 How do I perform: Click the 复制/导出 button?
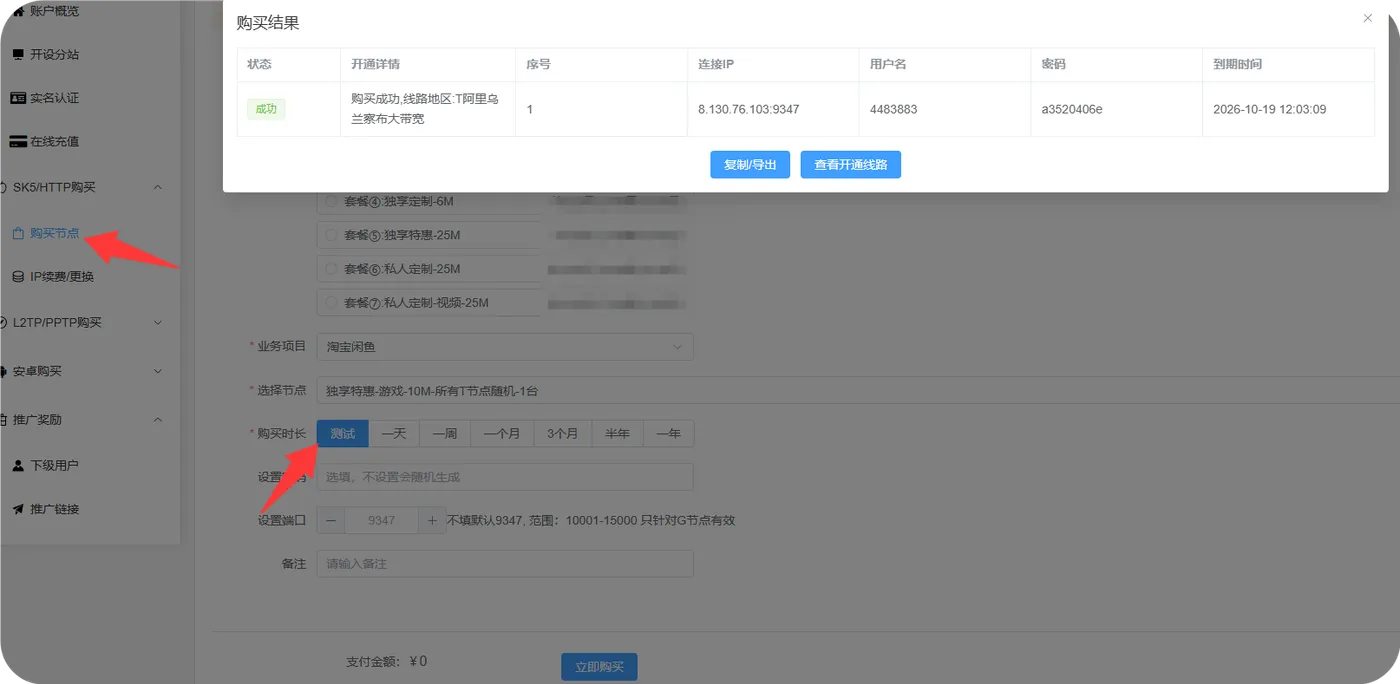750,165
